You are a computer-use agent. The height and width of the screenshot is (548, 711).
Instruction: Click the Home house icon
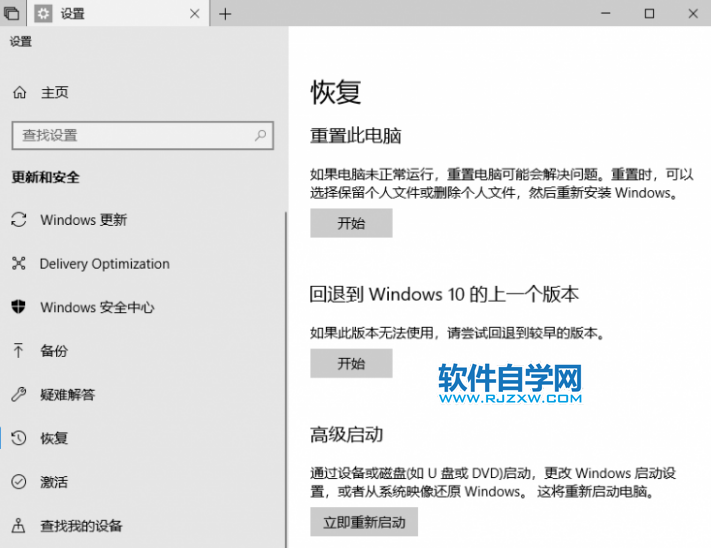click(x=19, y=92)
